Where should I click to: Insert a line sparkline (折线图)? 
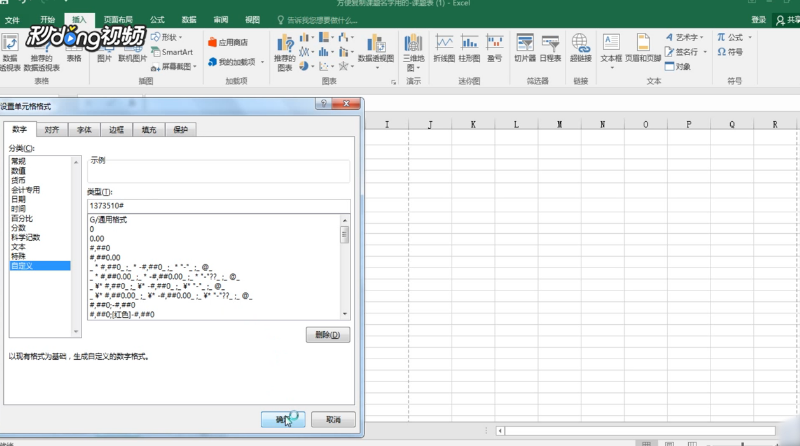tap(444, 48)
